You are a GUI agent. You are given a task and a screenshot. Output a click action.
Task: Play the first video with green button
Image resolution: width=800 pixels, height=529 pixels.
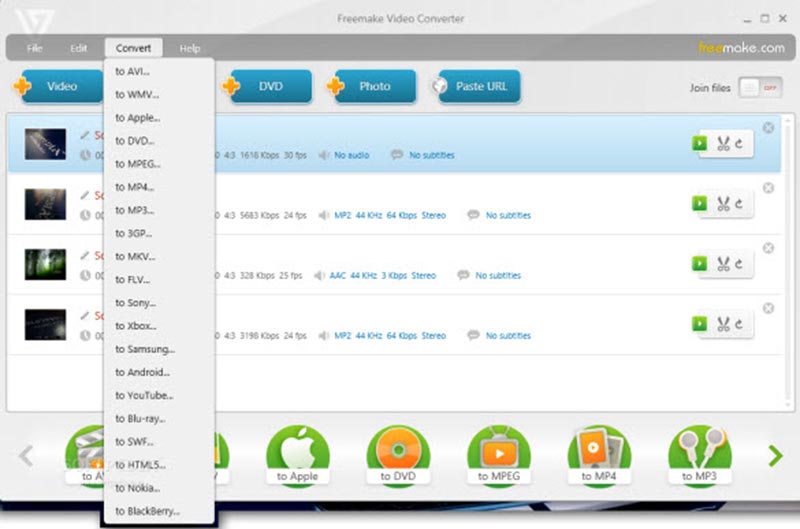pyautogui.click(x=700, y=144)
